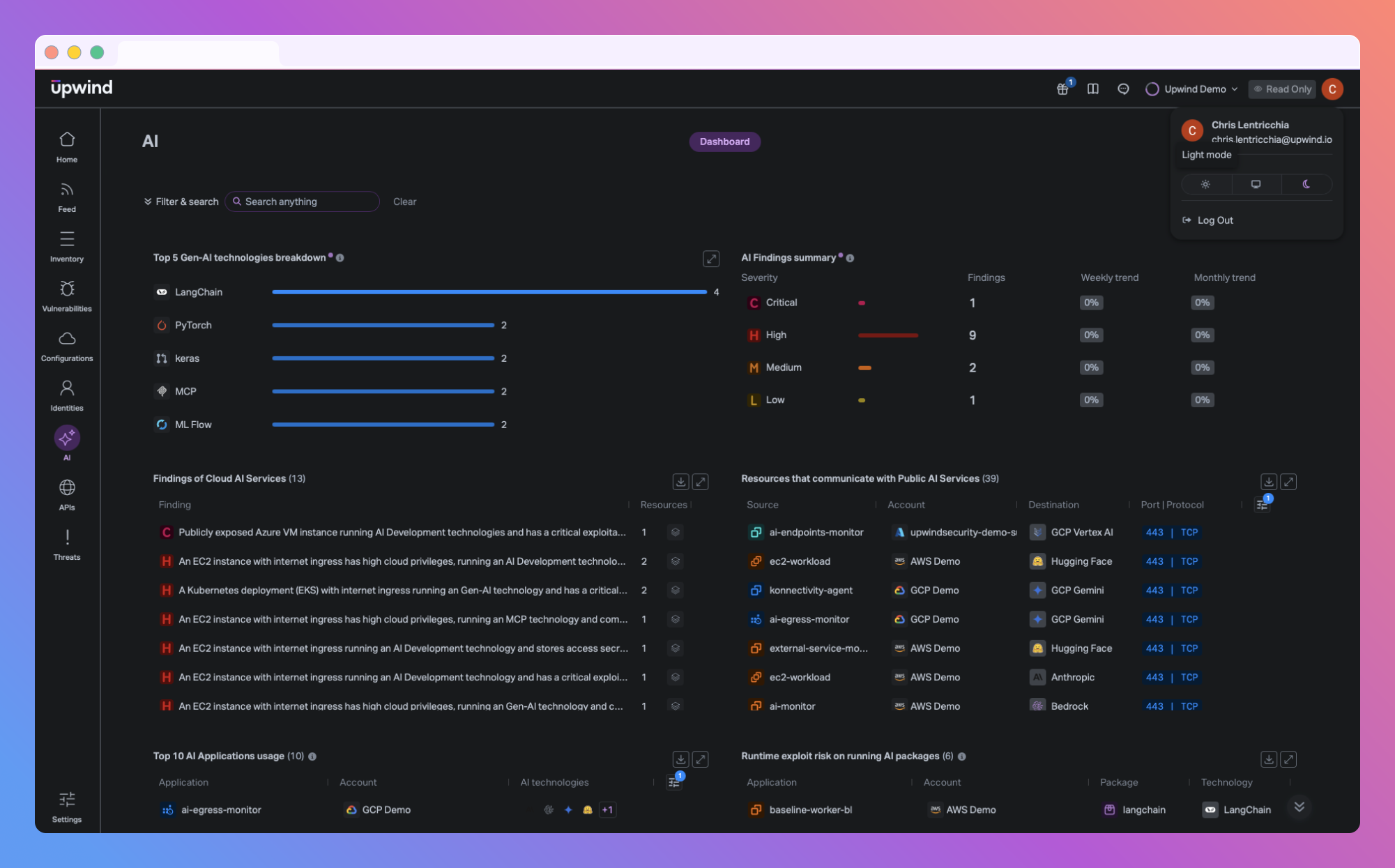
Task: Click the Read Only button
Action: click(x=1282, y=89)
